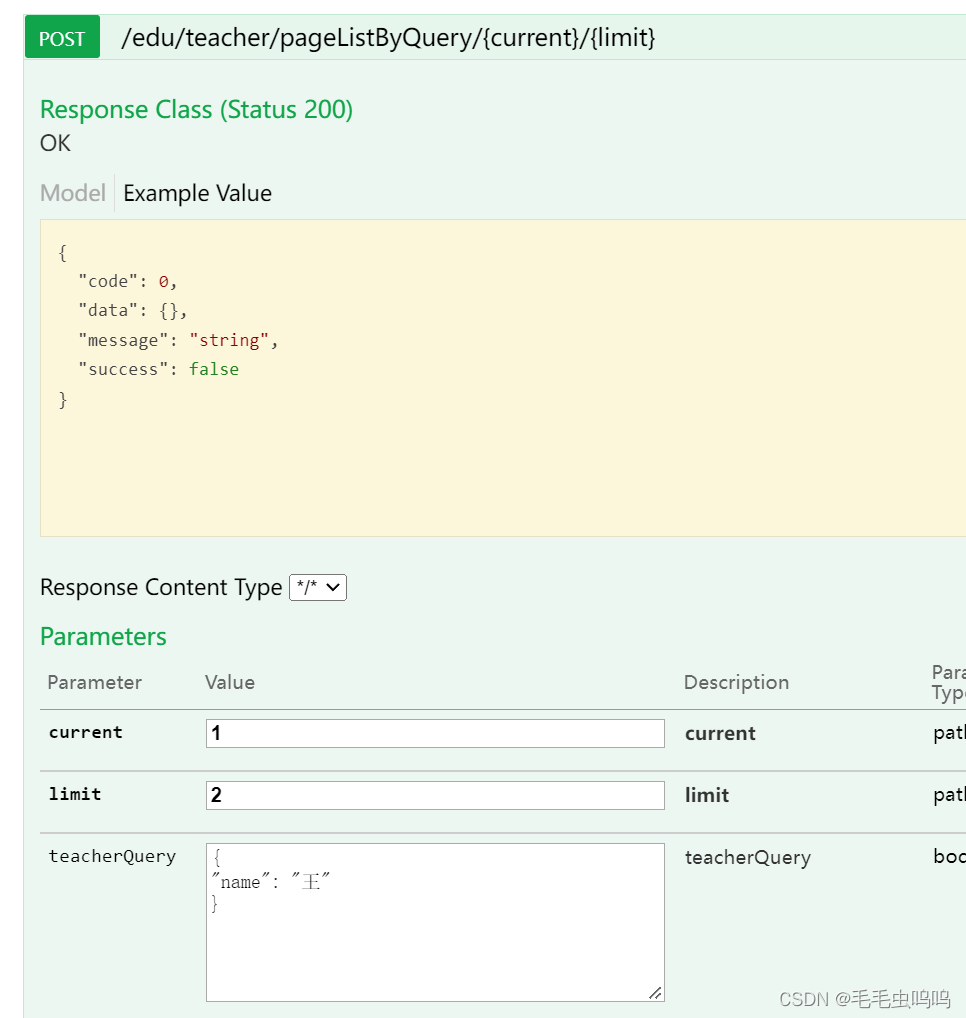
Task: Click the /edu/teacher/pageListByQuery endpoint path
Action: (388, 38)
